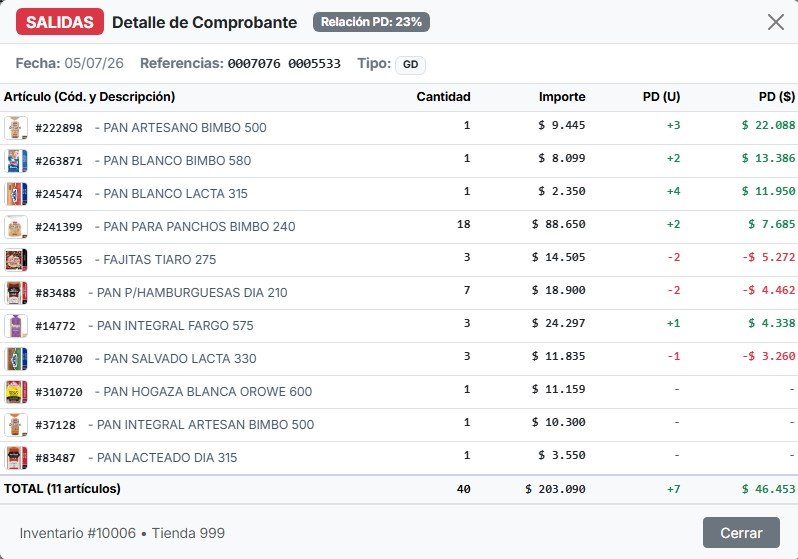Click total PD amount $ 46.453
This screenshot has height=559, width=798.
point(768,489)
